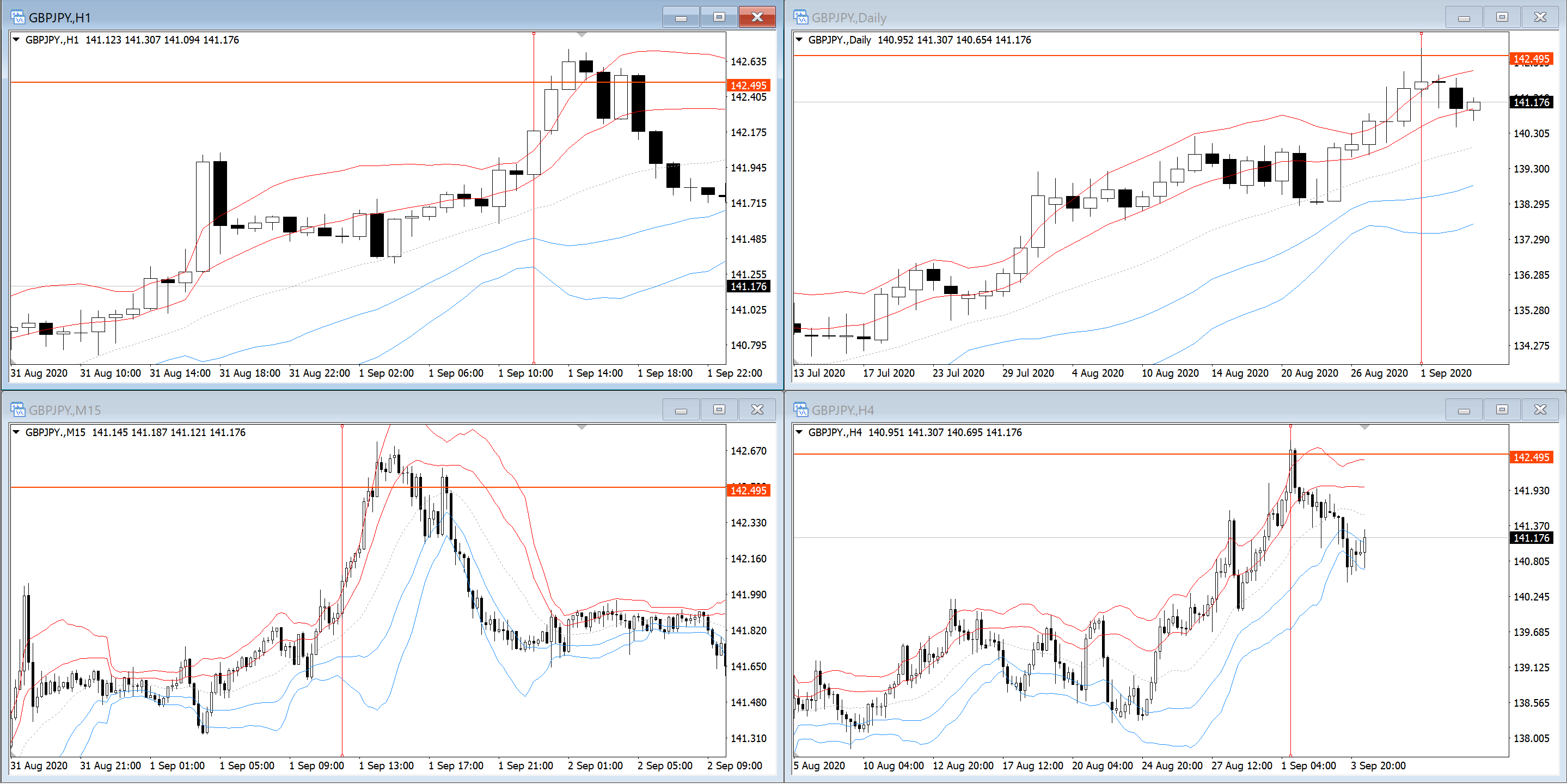The width and height of the screenshot is (1567, 784).
Task: Expand the triangle beside GBPJPY,M15 OHLC label
Action: point(16,432)
